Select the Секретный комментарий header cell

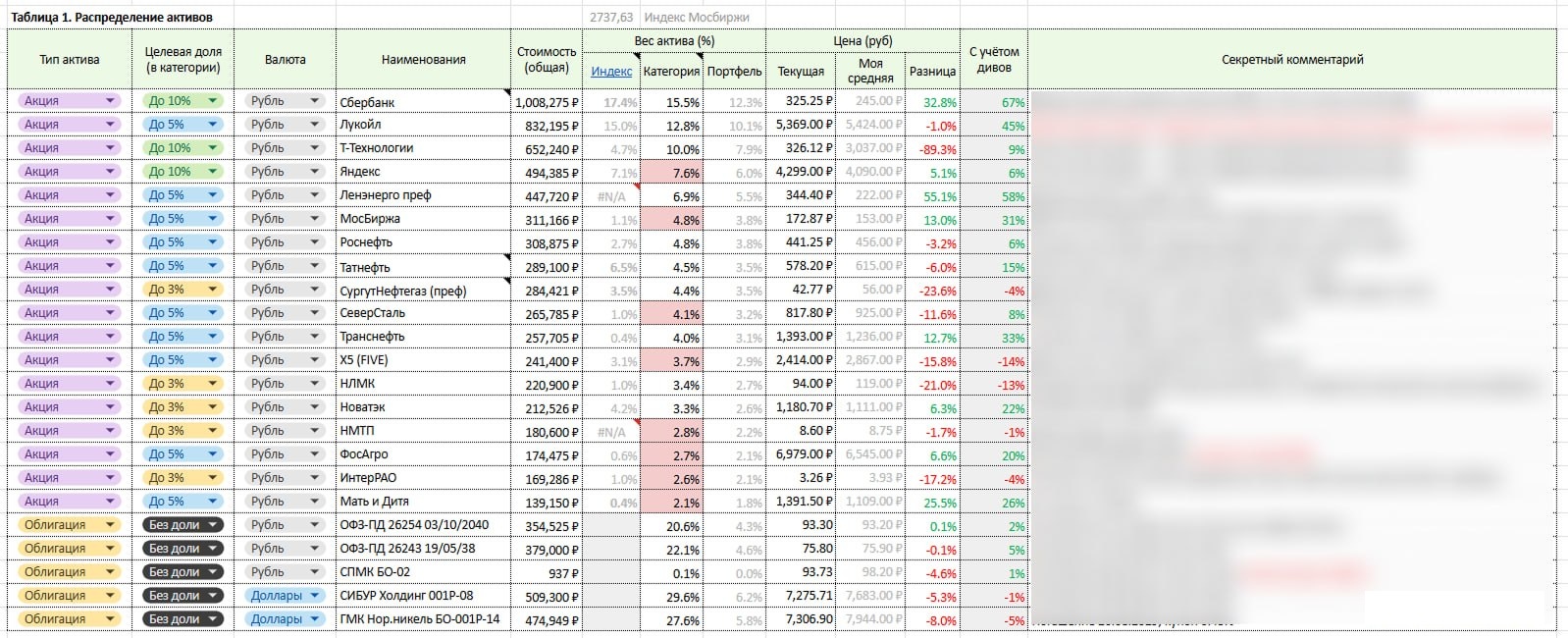click(1292, 59)
